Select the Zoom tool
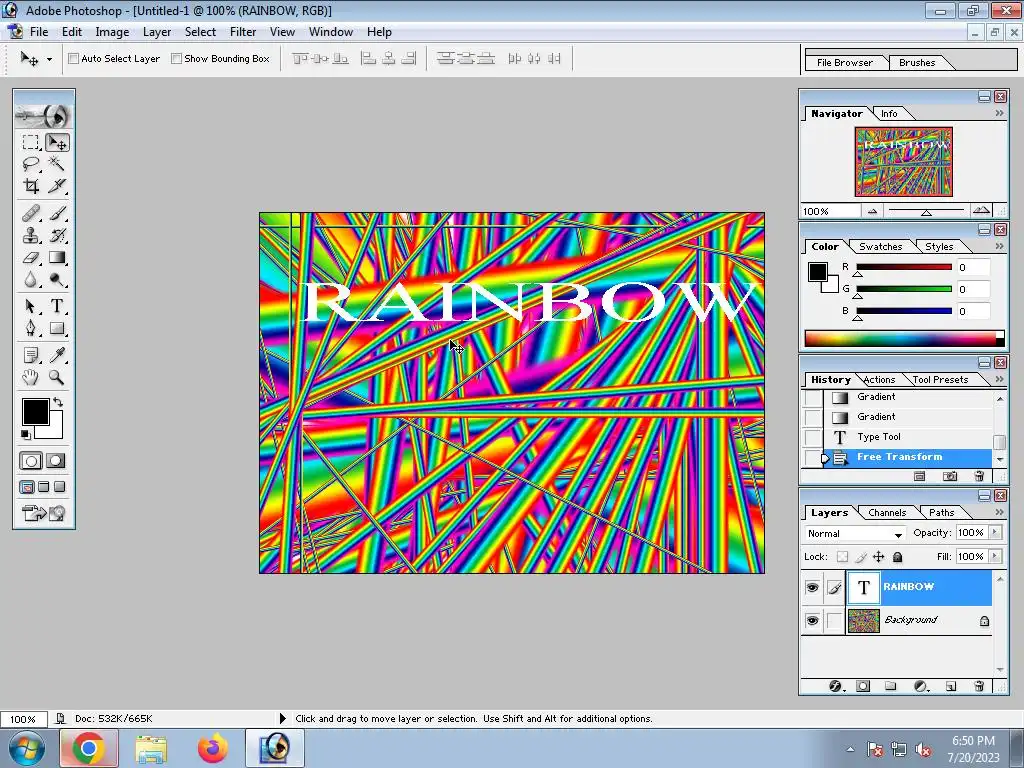 coord(57,377)
